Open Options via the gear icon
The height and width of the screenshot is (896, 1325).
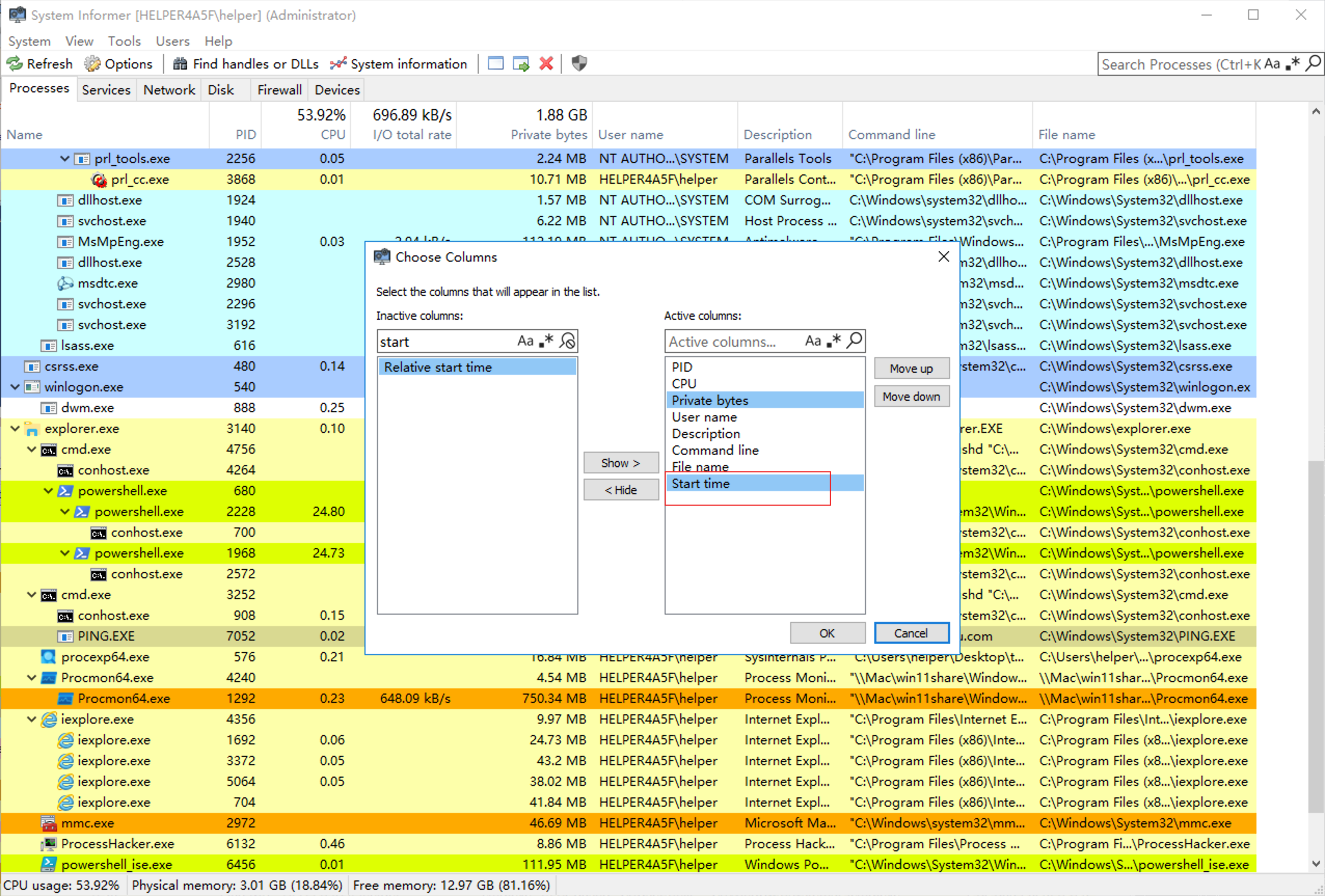pyautogui.click(x=92, y=64)
